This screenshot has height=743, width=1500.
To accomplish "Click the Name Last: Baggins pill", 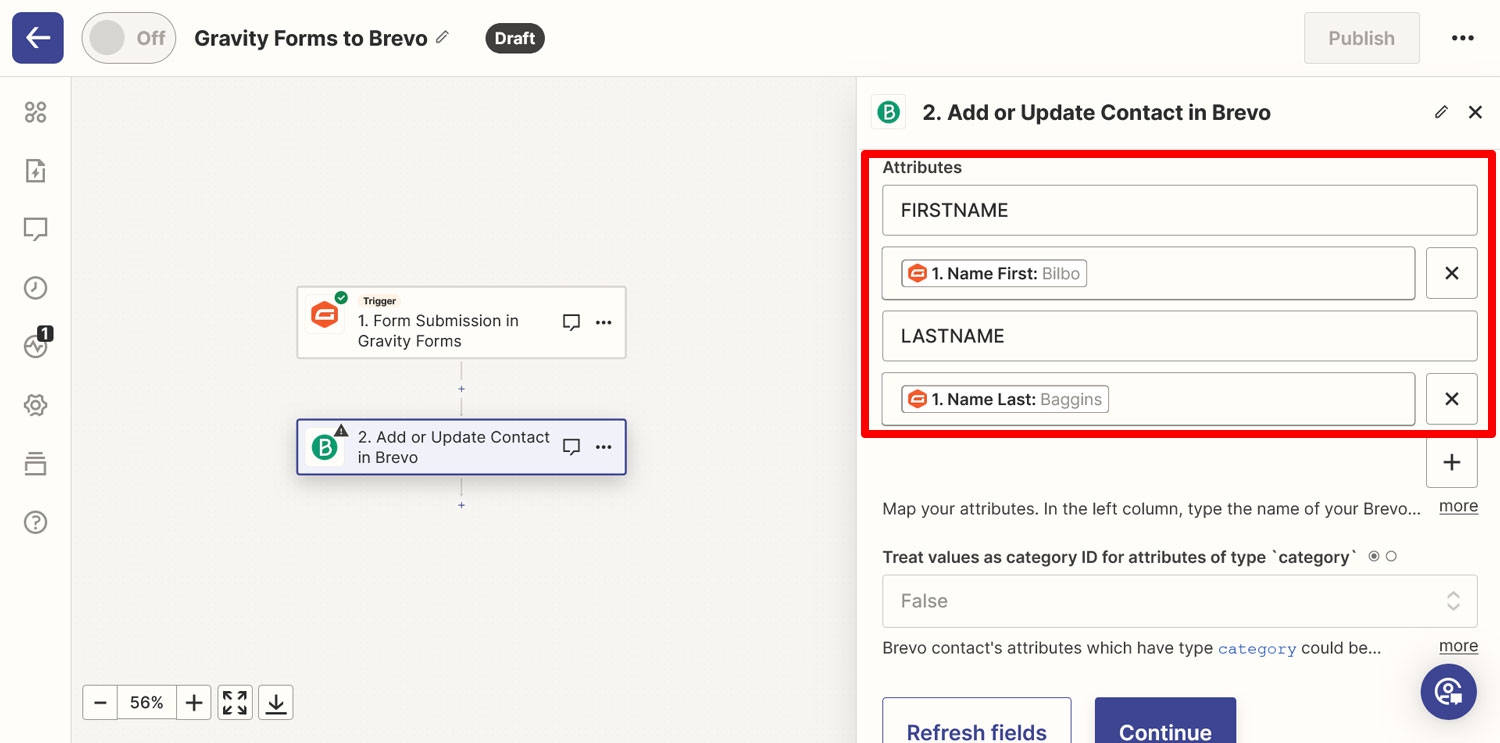I will [1005, 399].
